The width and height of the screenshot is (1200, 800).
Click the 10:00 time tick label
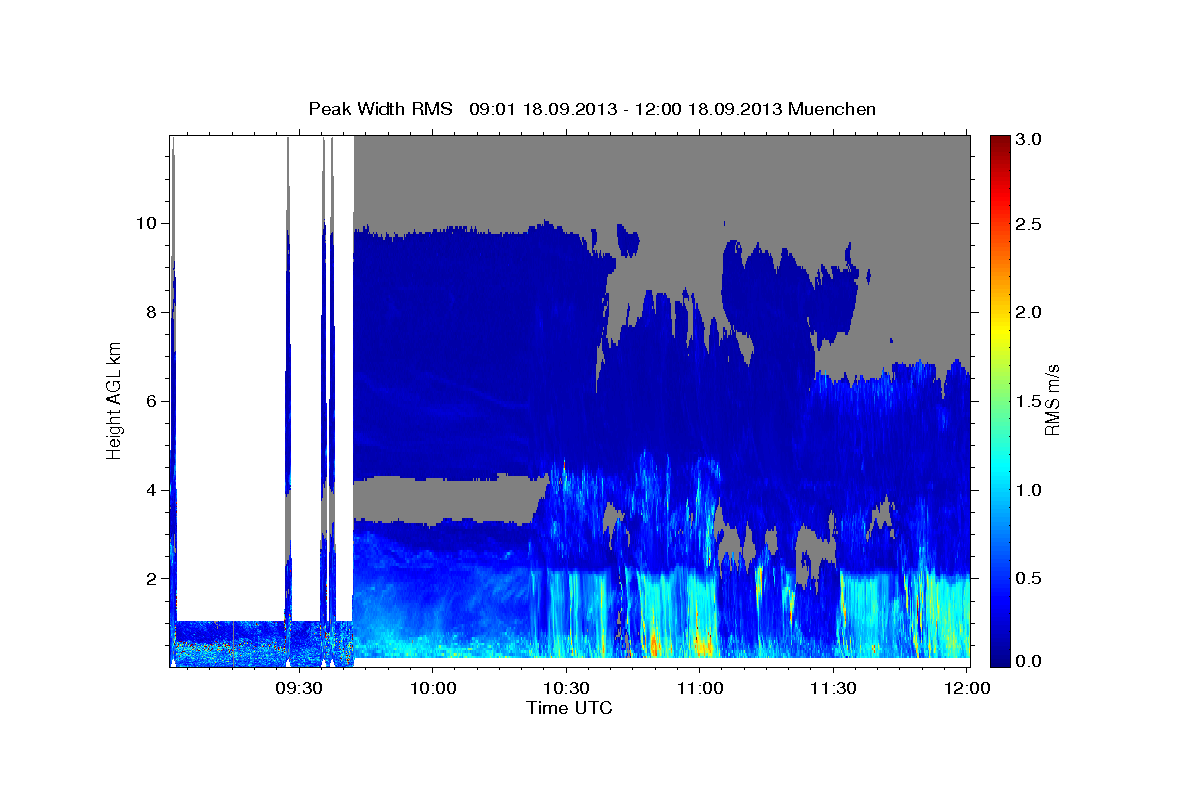(433, 688)
